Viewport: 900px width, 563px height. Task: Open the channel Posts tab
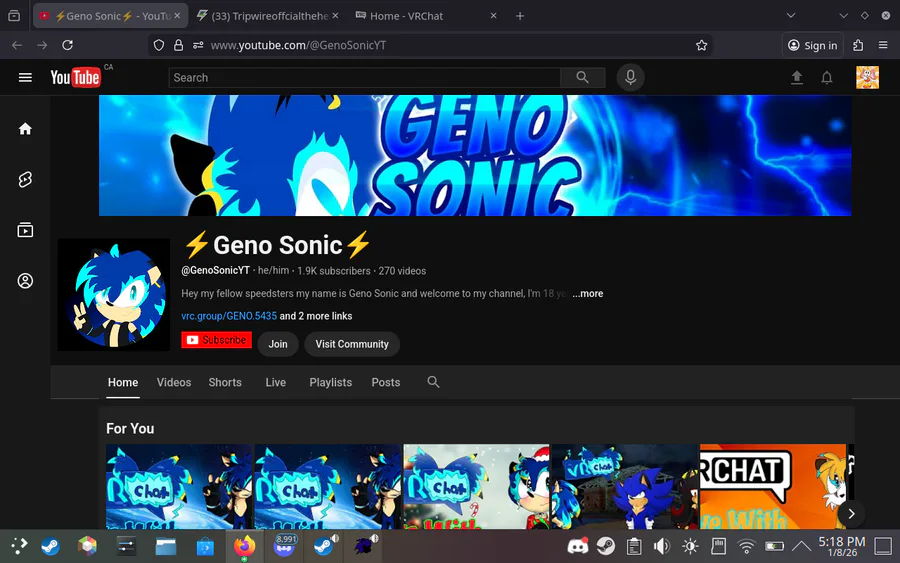click(x=386, y=382)
